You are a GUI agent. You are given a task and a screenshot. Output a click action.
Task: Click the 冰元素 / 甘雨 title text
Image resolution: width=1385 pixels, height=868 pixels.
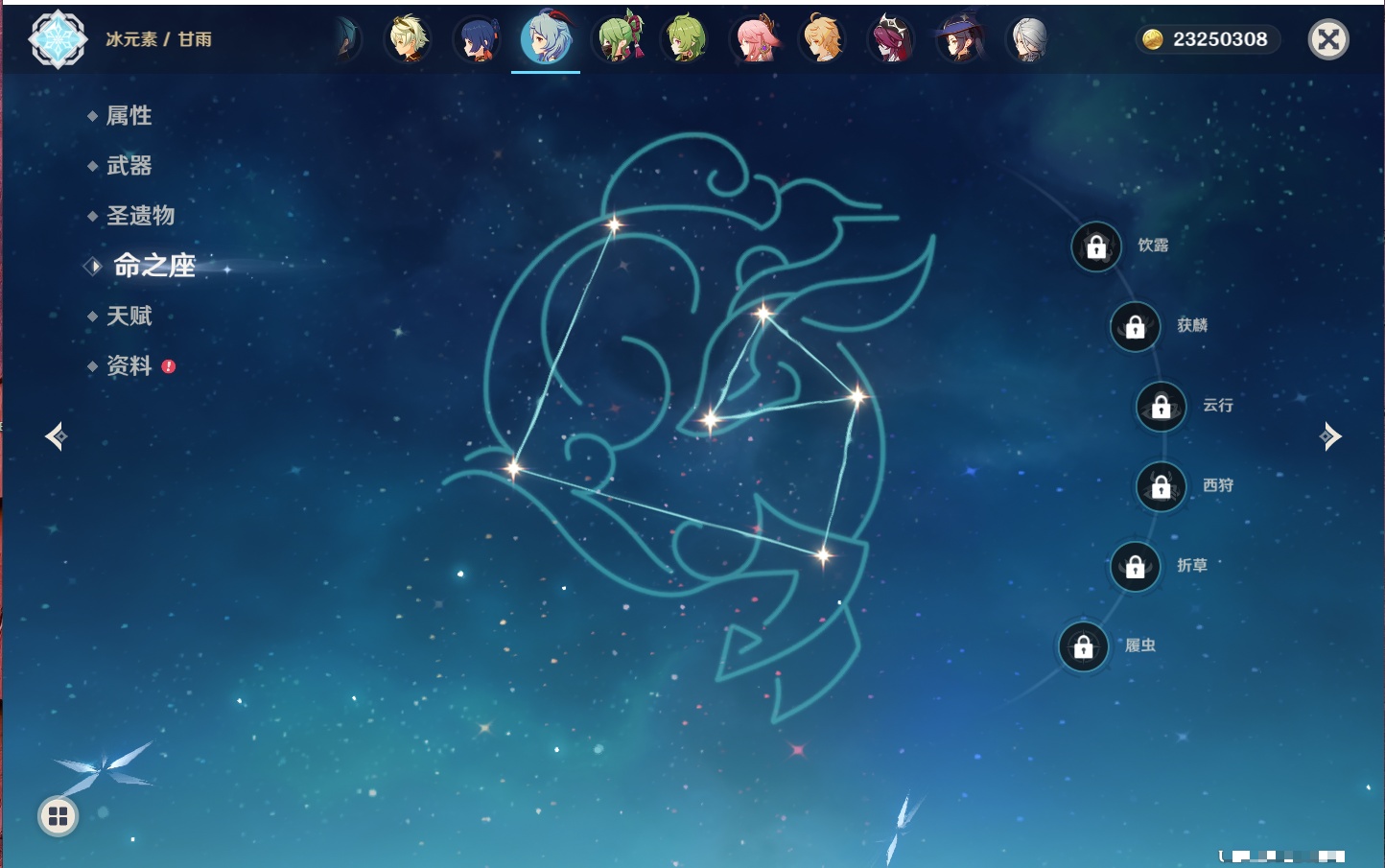click(159, 39)
